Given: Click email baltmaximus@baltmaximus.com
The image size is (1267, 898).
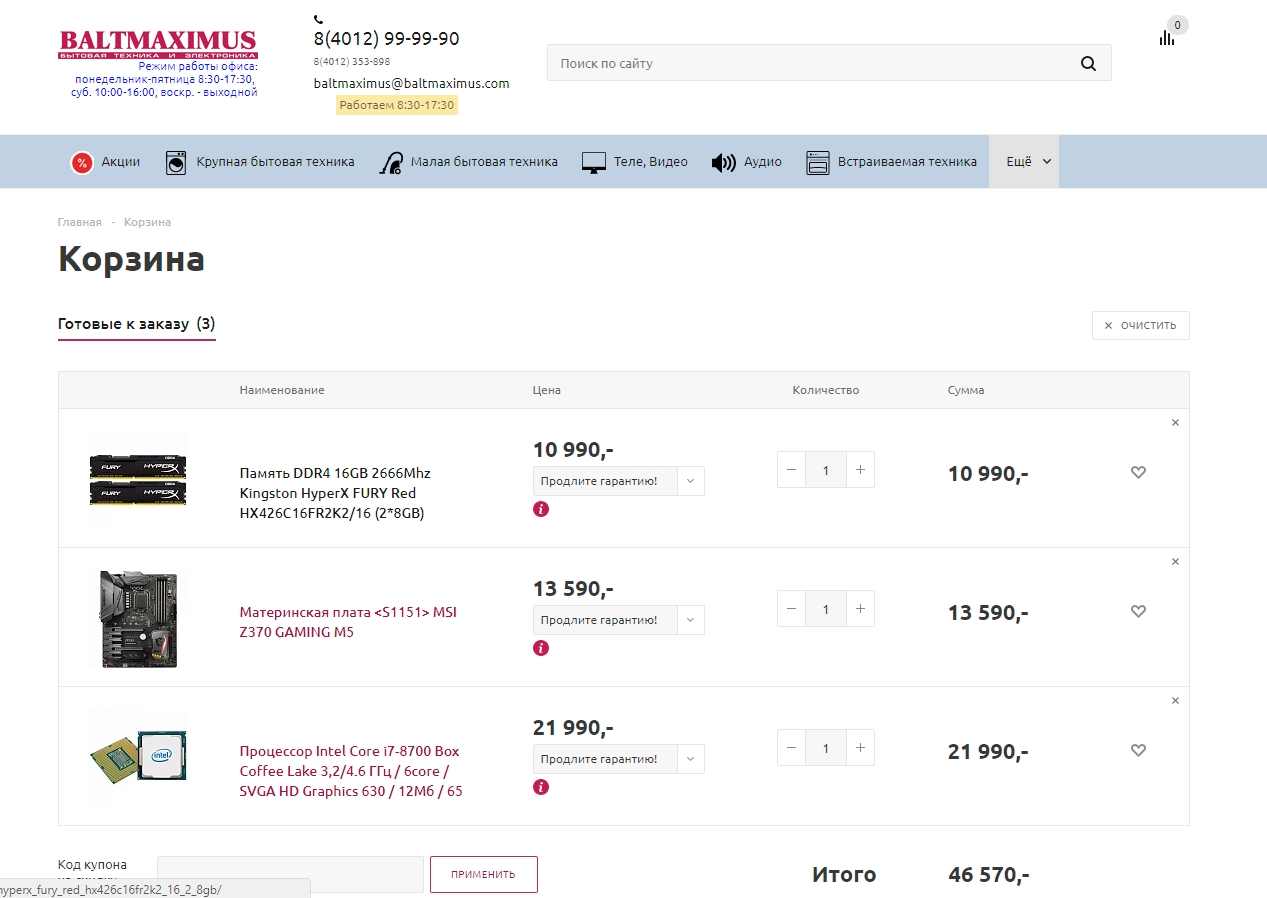Looking at the screenshot, I should point(412,84).
